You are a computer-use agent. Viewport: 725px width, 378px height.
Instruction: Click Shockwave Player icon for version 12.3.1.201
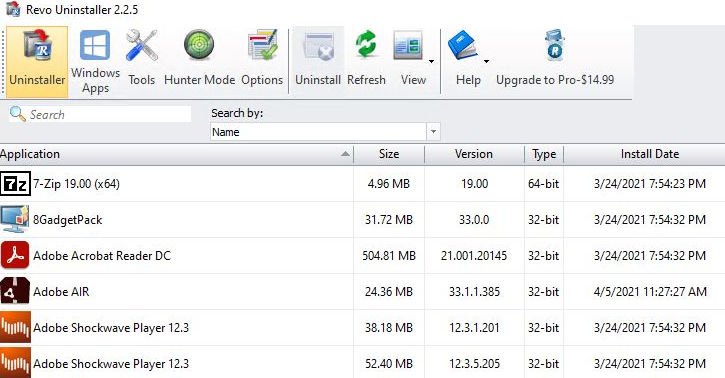click(15, 327)
